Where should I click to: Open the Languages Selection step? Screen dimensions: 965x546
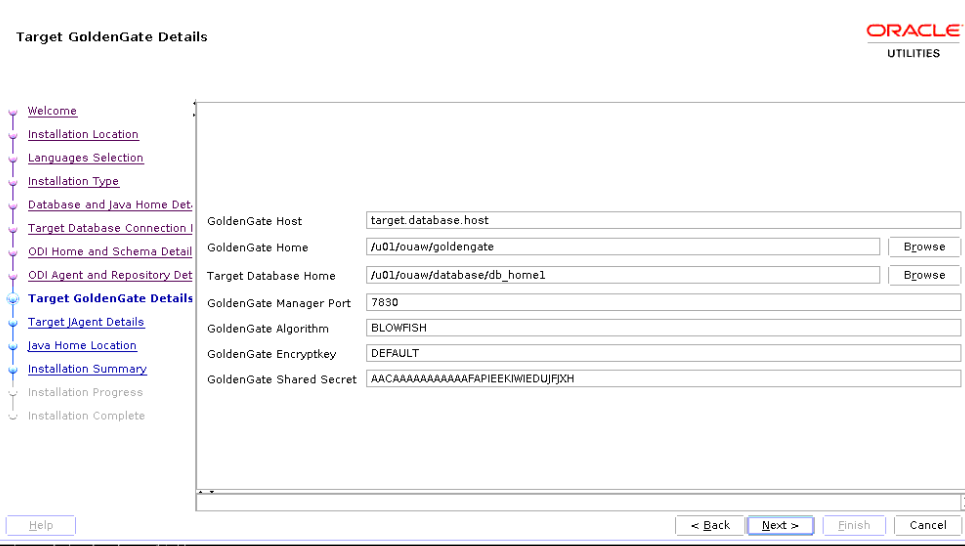(x=86, y=158)
